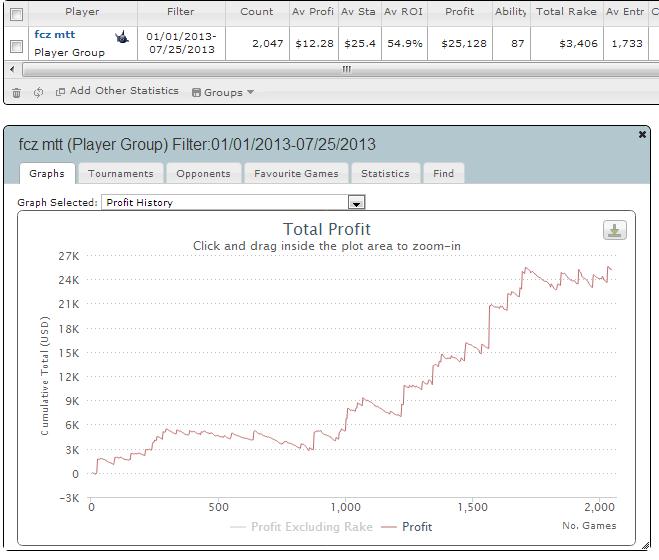Image resolution: width=659 pixels, height=560 pixels.
Task: Click the 54.9% ROI cell
Action: (404, 43)
